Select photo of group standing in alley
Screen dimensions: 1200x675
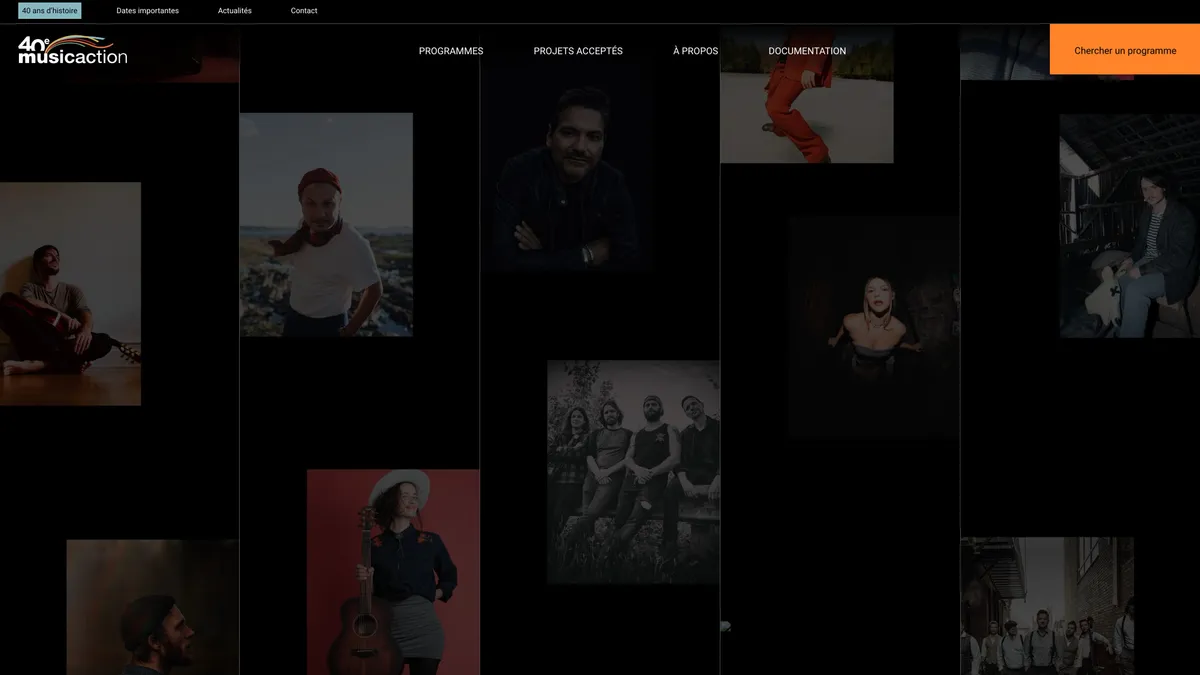pos(1047,606)
